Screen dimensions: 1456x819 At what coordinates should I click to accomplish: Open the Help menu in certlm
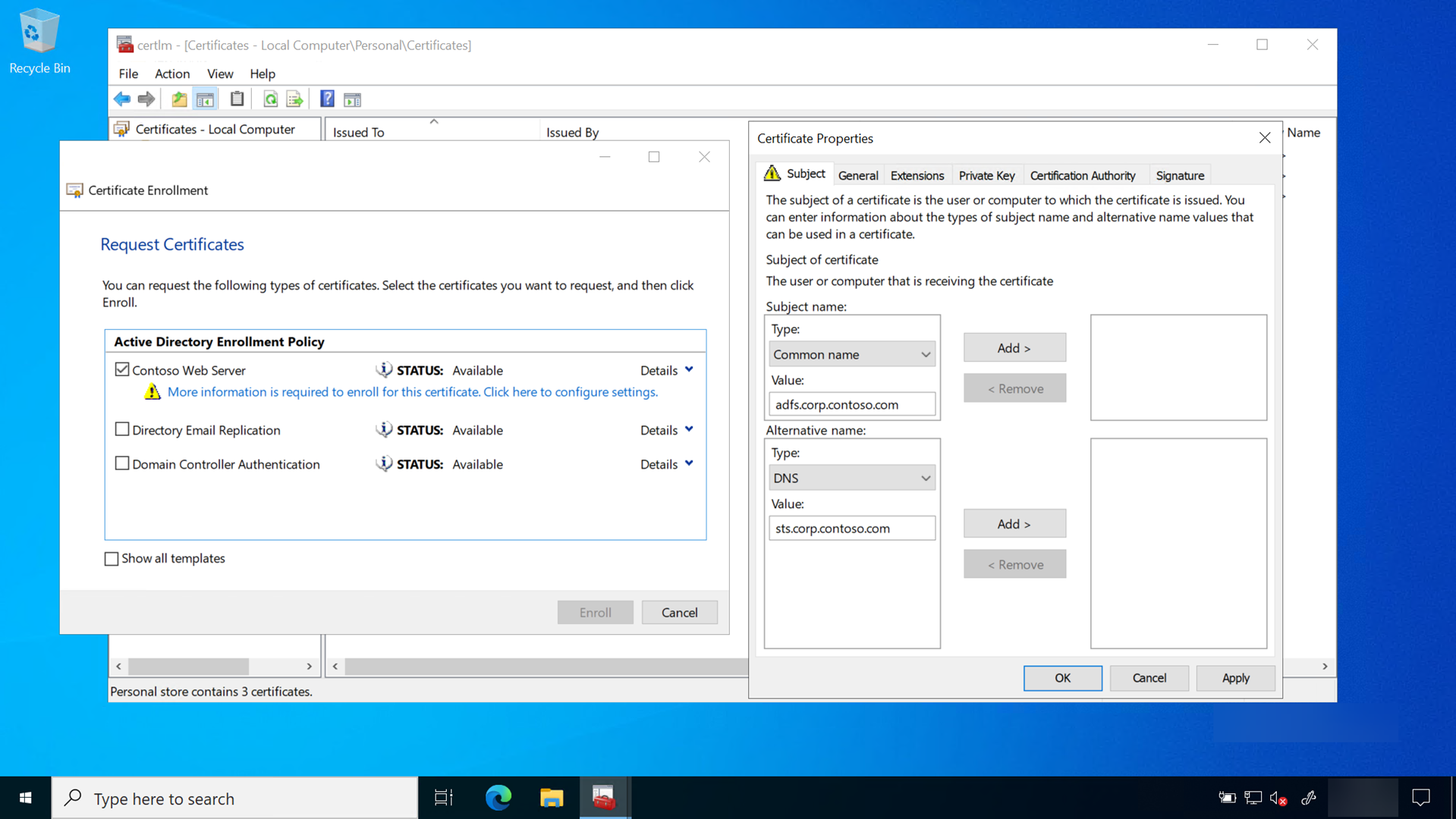263,74
